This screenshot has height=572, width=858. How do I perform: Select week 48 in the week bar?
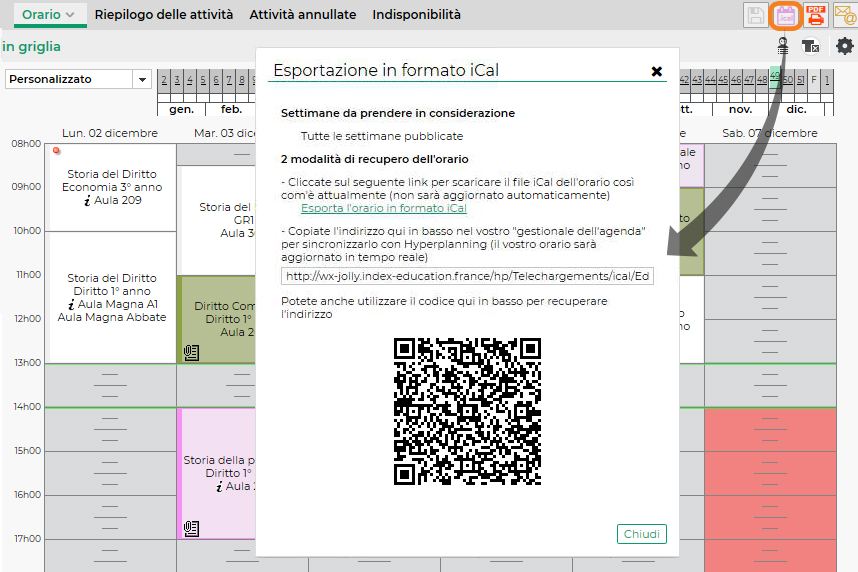coord(762,80)
